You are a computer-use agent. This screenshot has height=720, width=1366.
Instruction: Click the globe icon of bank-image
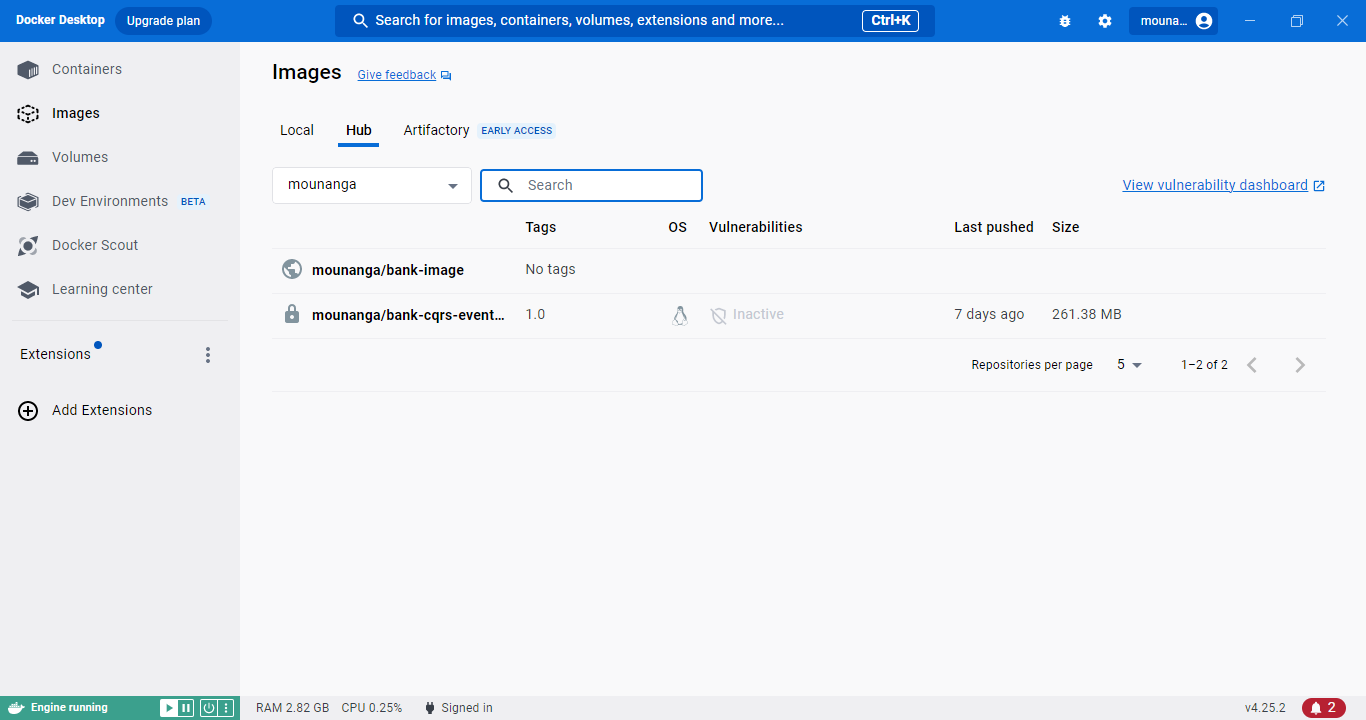(x=292, y=269)
